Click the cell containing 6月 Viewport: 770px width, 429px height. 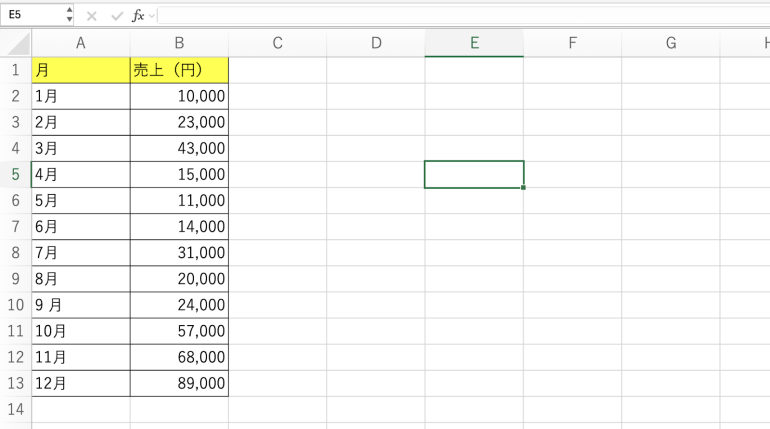coord(81,226)
